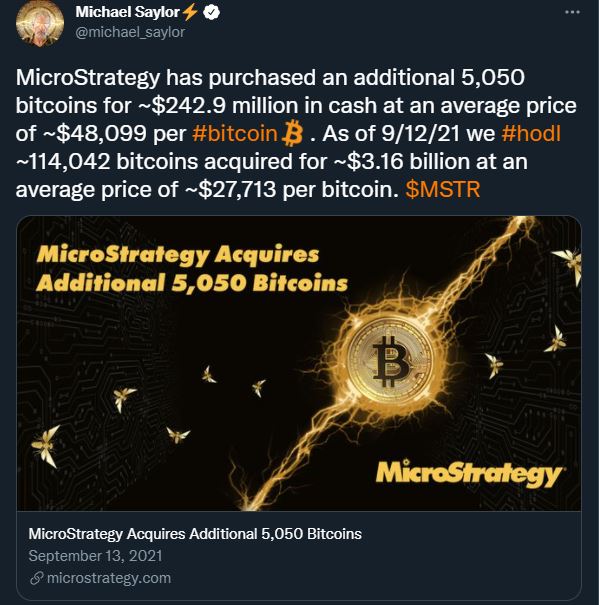Click the gold Bitcoin coin in the image

(x=390, y=362)
